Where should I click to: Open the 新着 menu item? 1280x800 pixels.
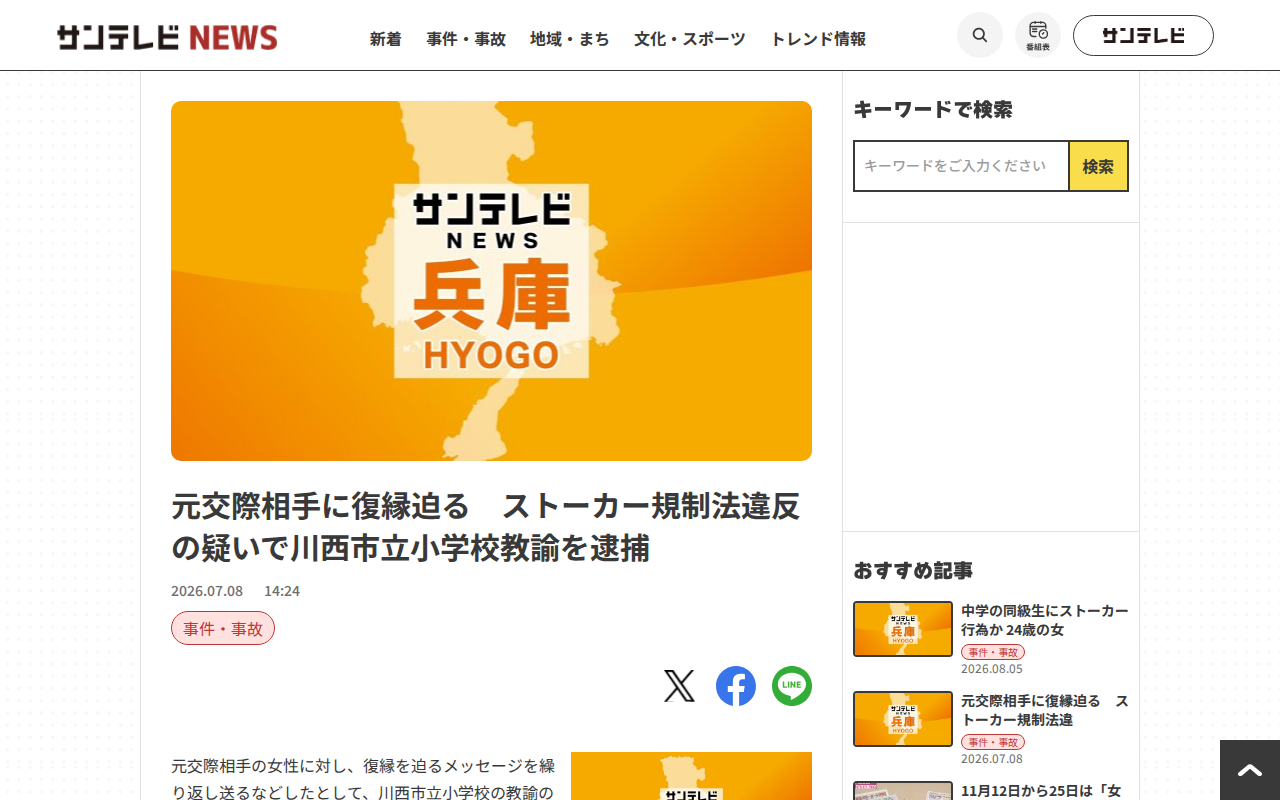386,39
